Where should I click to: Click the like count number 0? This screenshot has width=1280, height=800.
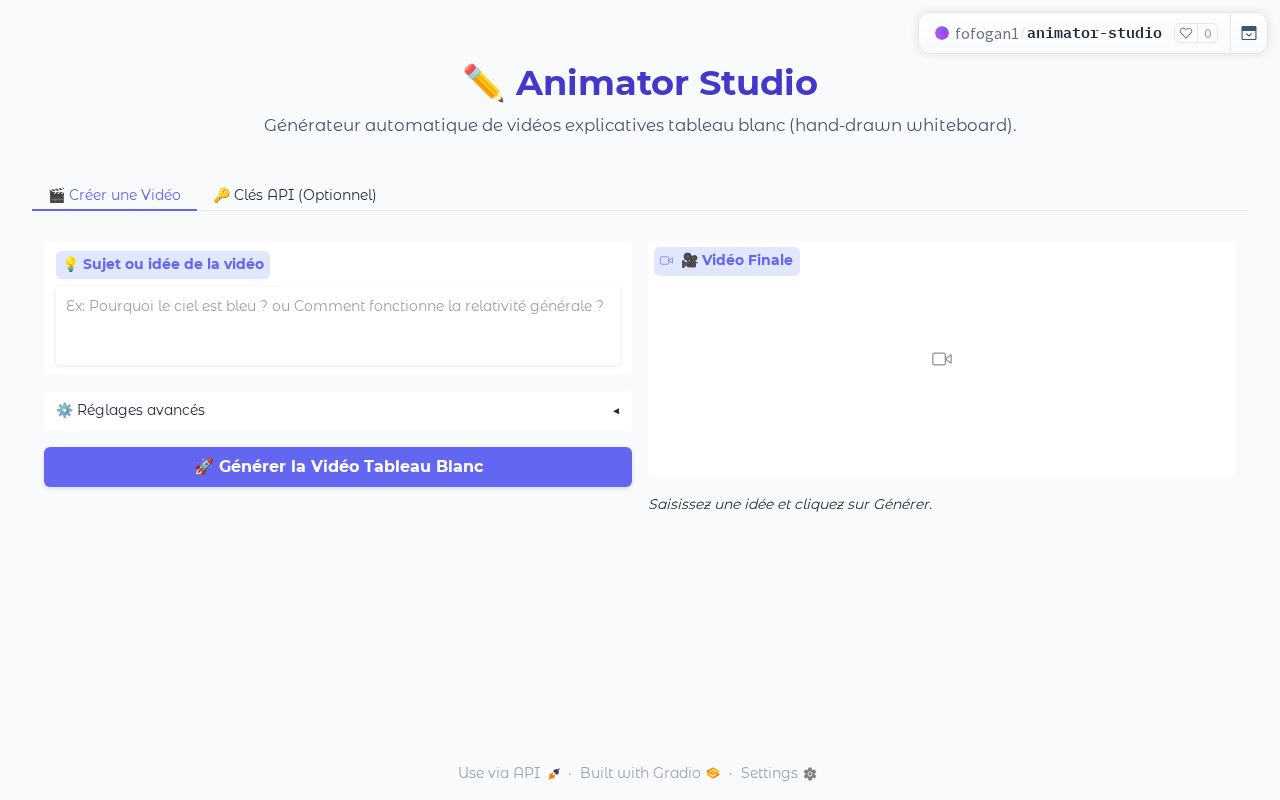click(x=1208, y=33)
